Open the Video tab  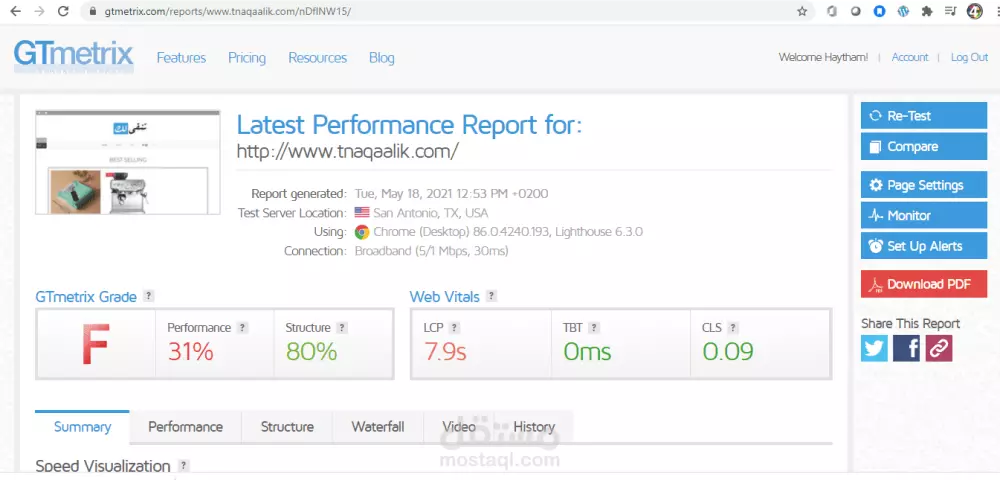[x=459, y=427]
